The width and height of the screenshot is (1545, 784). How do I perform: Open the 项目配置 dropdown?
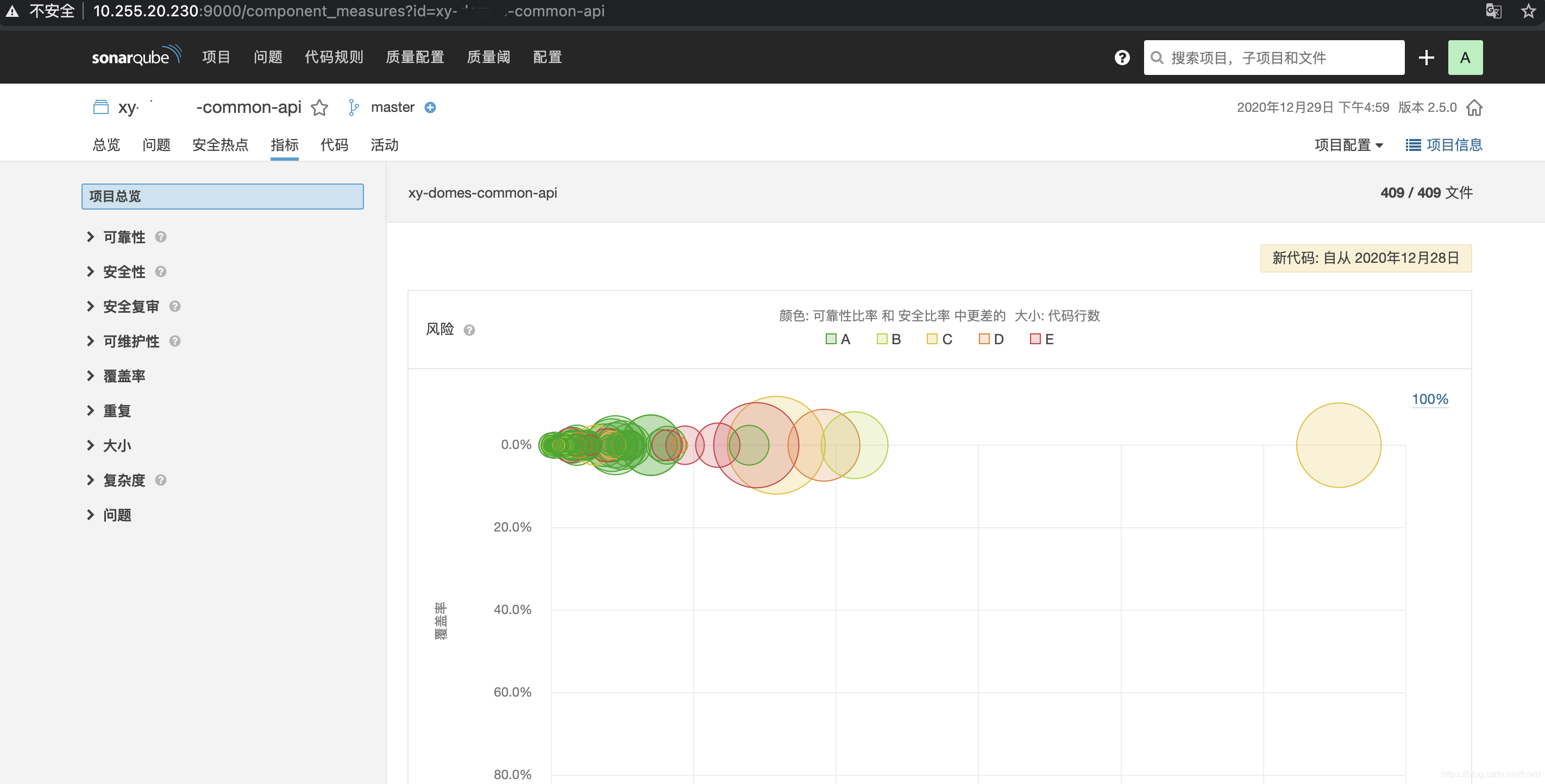1349,145
